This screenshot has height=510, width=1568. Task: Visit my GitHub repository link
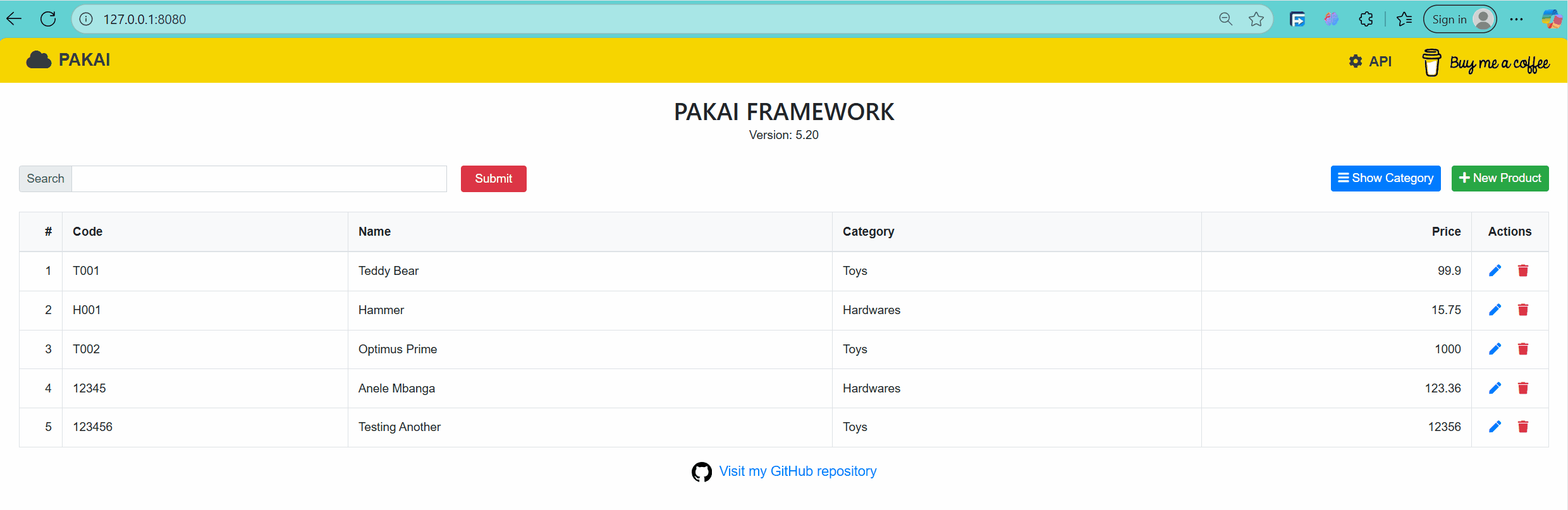click(x=797, y=471)
